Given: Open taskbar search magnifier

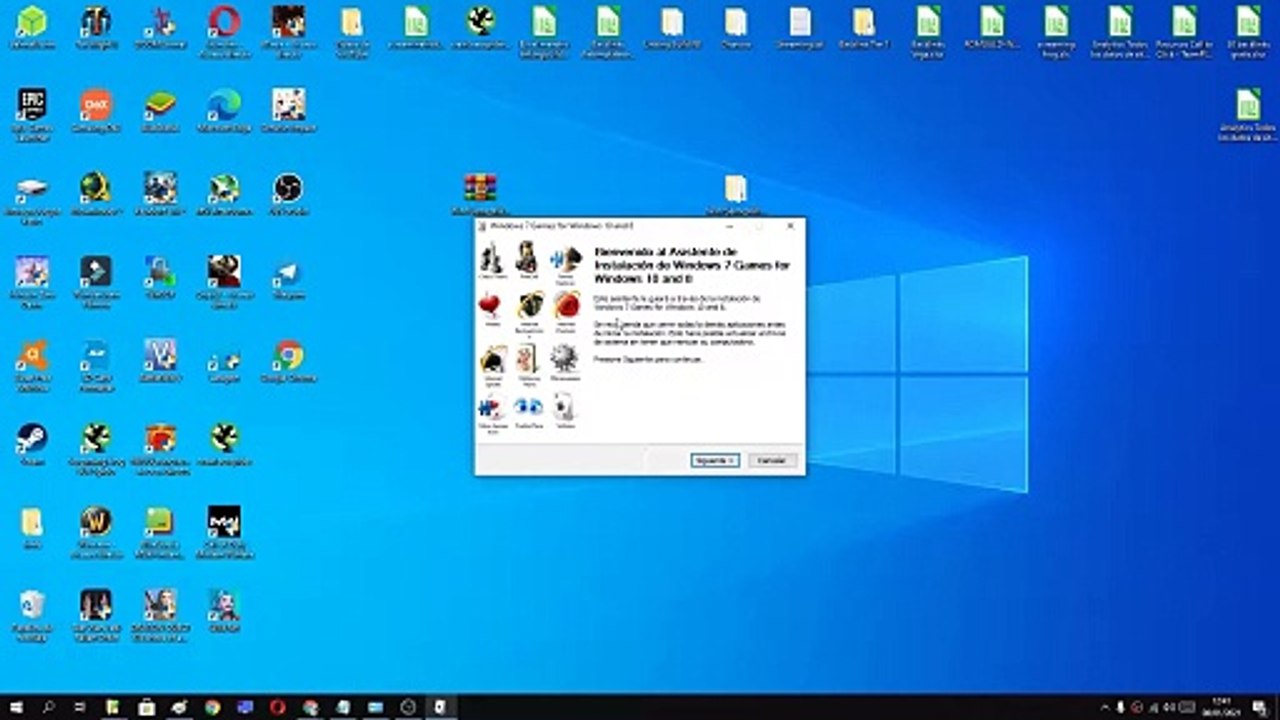Looking at the screenshot, I should pos(48,707).
